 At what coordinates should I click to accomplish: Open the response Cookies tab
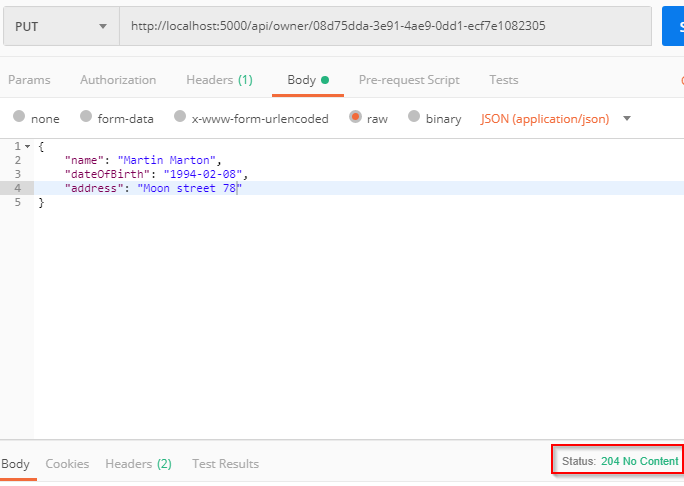click(67, 464)
